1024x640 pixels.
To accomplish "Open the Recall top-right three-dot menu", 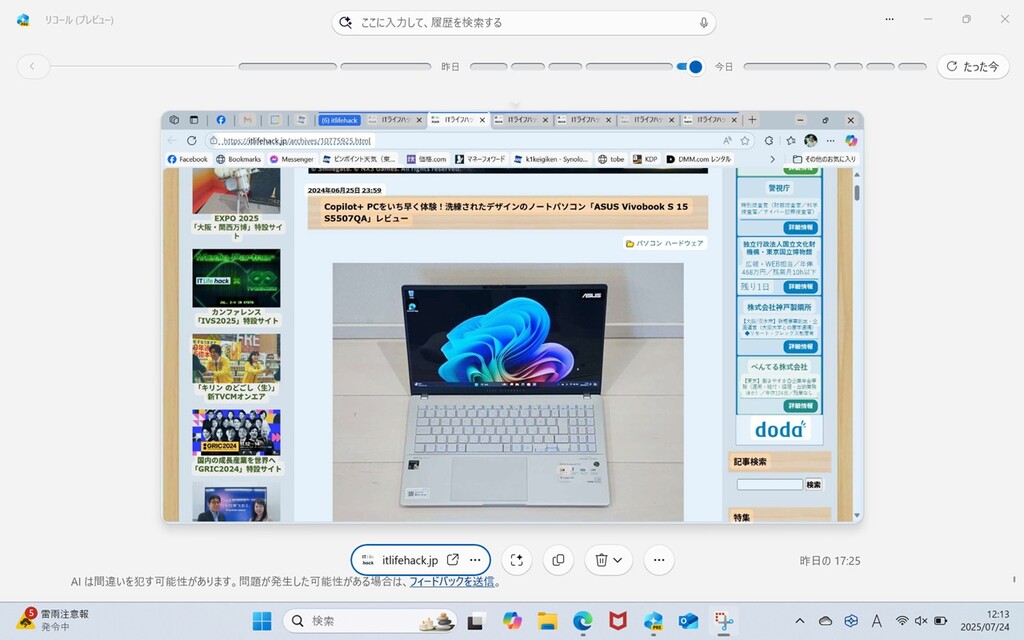I will 889,20.
